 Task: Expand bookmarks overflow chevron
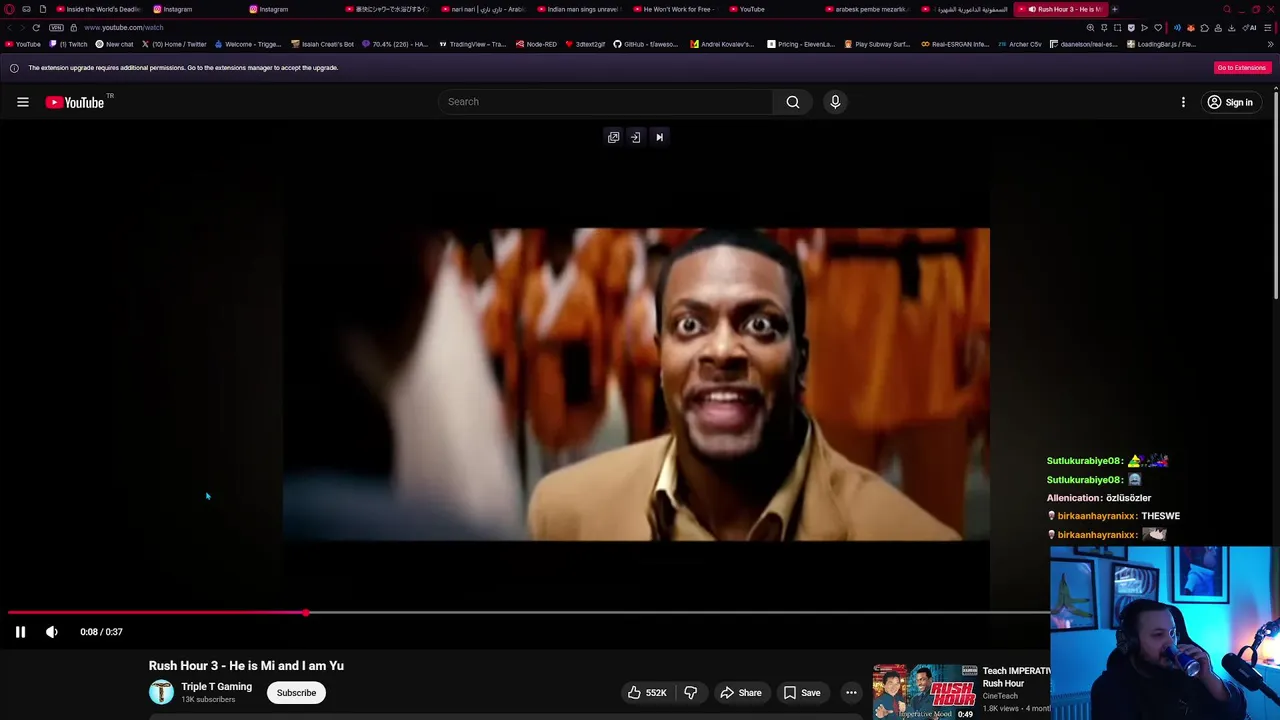point(1270,44)
